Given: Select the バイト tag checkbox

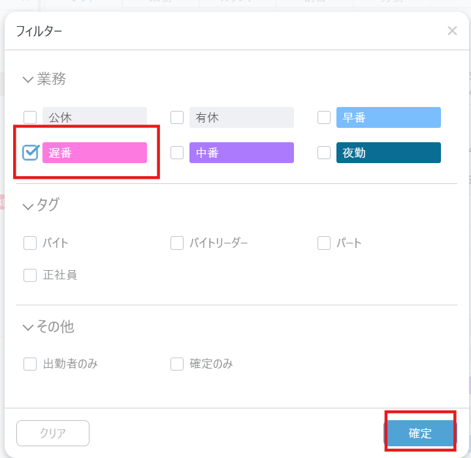Looking at the screenshot, I should click(30, 243).
